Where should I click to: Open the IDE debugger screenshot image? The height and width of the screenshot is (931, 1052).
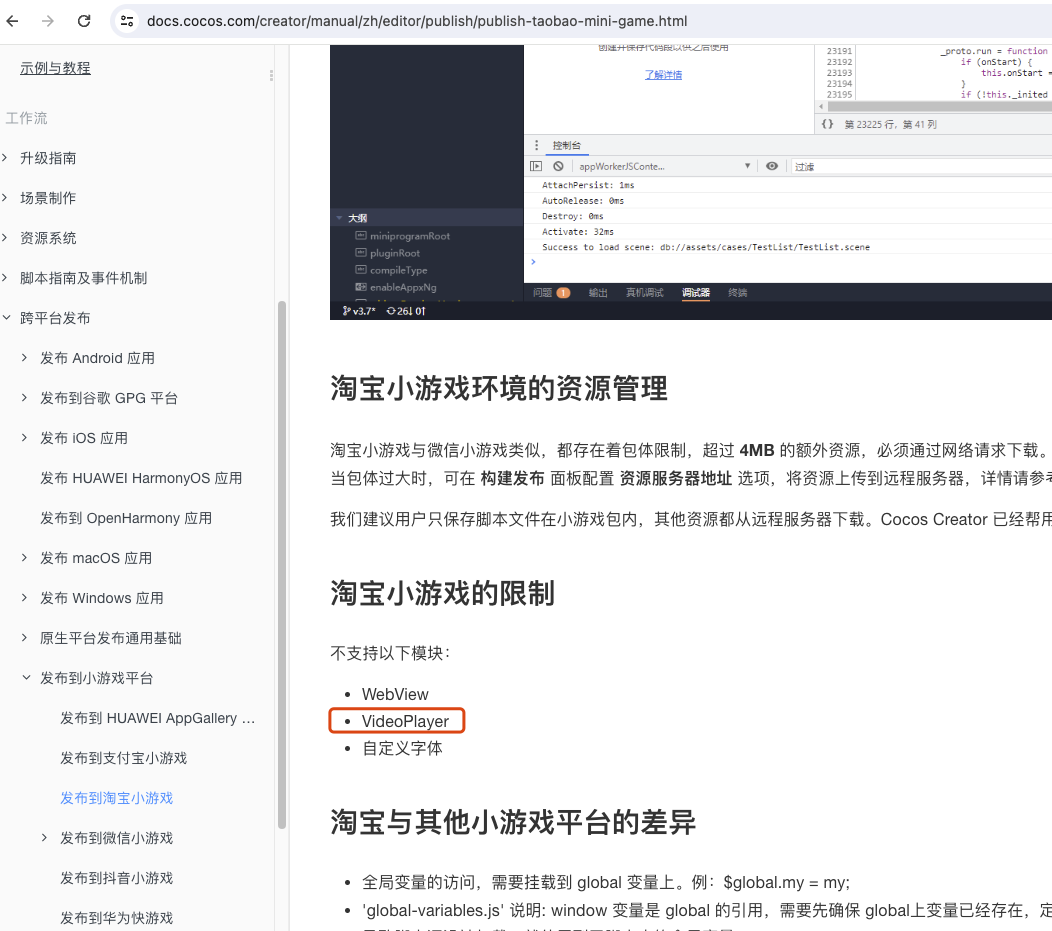point(691,182)
